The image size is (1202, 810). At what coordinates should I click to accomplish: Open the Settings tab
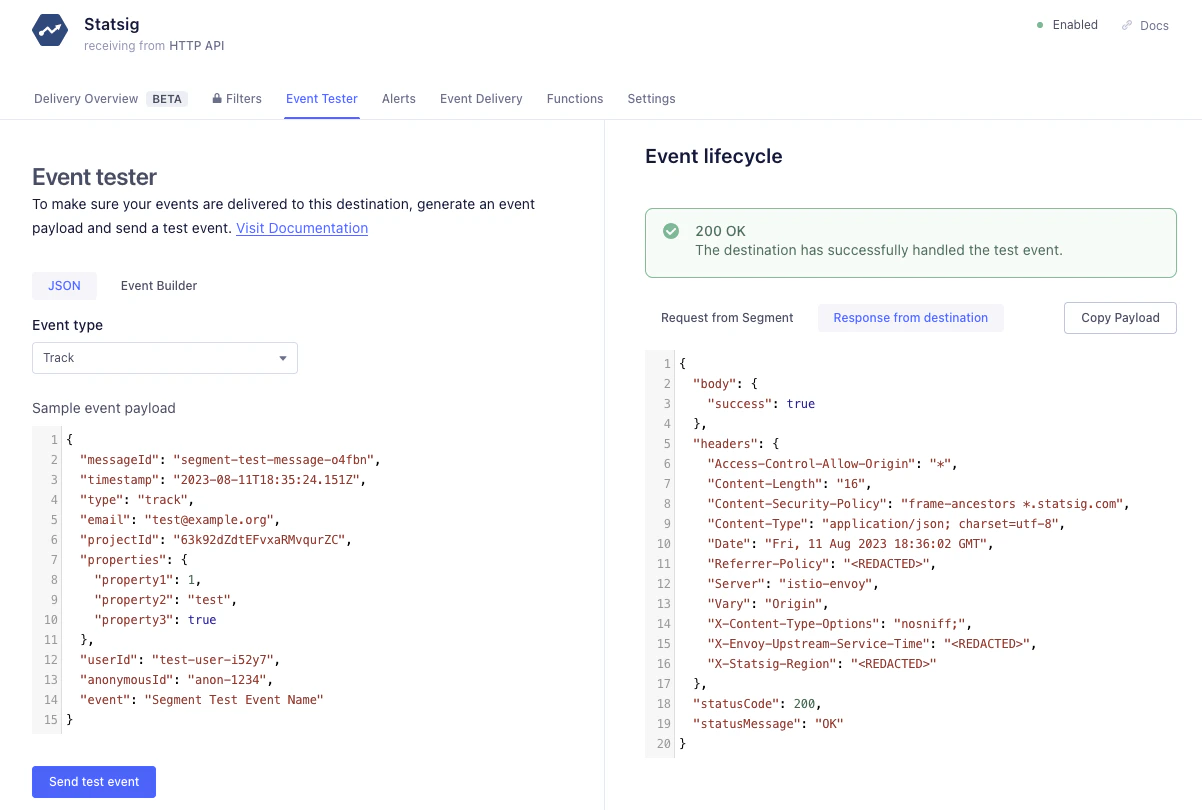coord(651,99)
